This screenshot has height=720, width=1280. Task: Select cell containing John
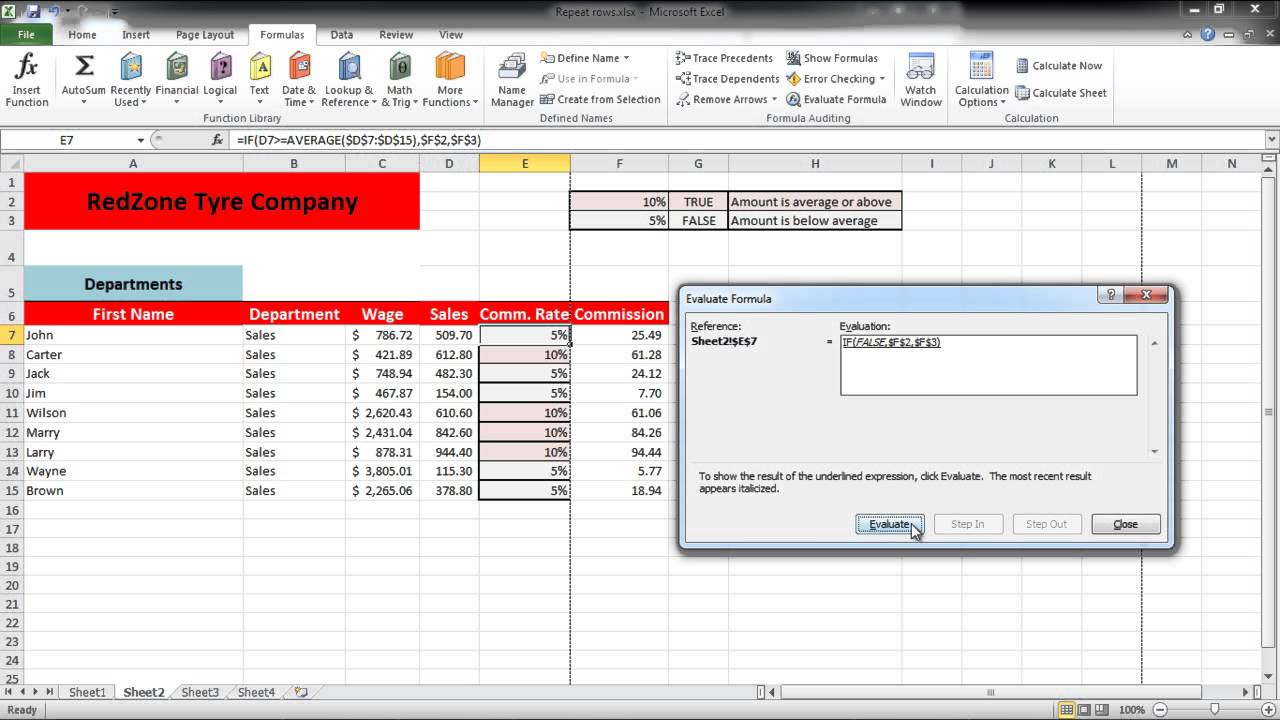coord(133,335)
